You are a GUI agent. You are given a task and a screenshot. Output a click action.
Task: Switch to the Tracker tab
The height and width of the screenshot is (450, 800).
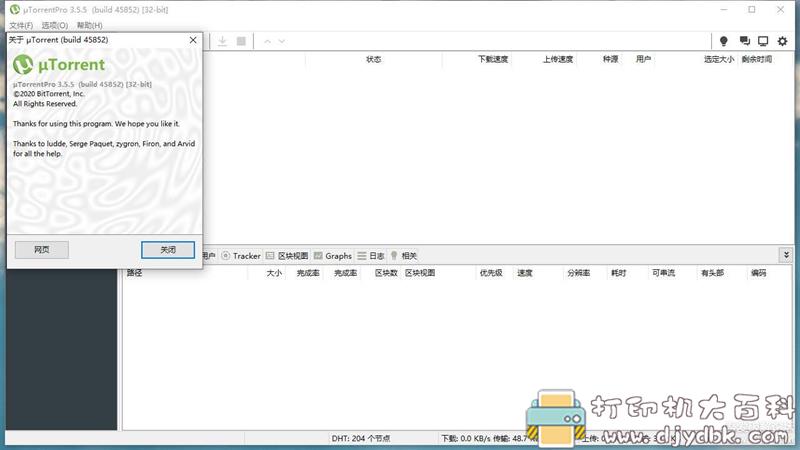click(x=241, y=256)
